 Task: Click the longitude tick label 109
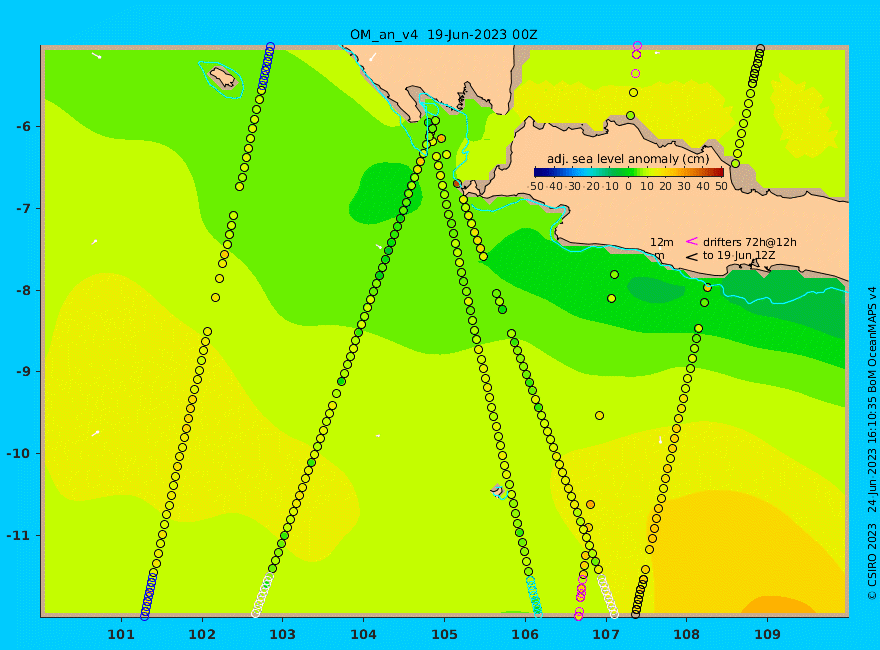click(x=767, y=635)
